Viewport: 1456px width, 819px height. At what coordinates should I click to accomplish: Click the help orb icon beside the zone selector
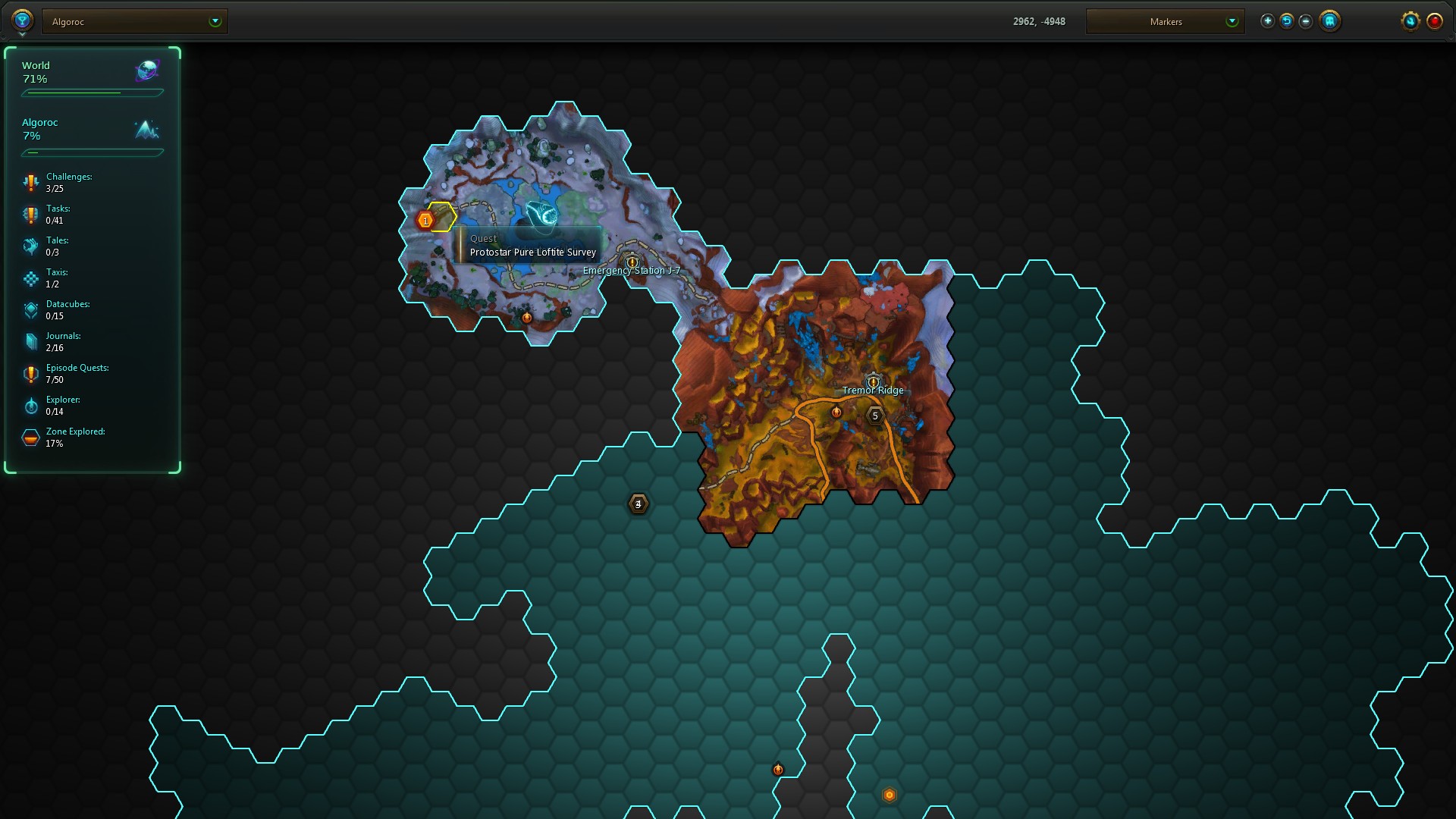[x=22, y=20]
